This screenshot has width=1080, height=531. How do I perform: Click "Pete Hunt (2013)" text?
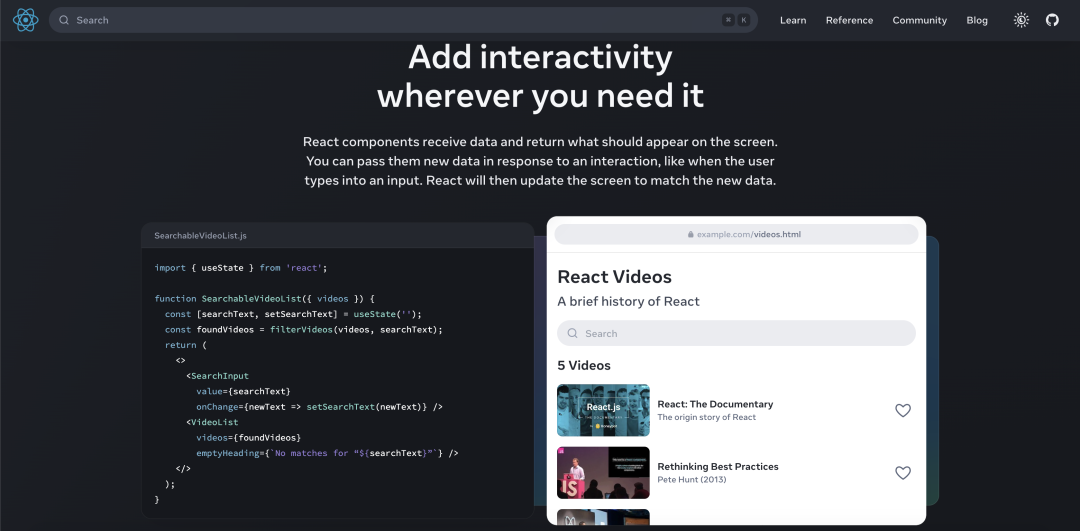click(692, 479)
